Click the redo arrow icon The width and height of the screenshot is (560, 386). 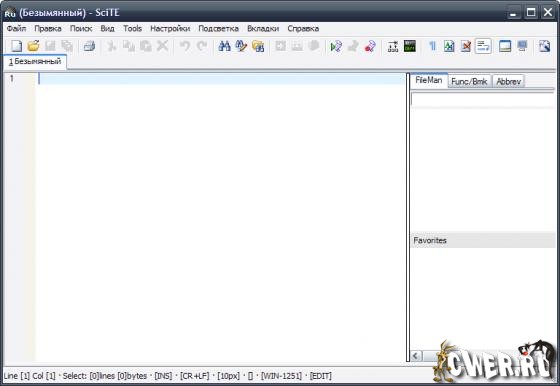point(202,46)
